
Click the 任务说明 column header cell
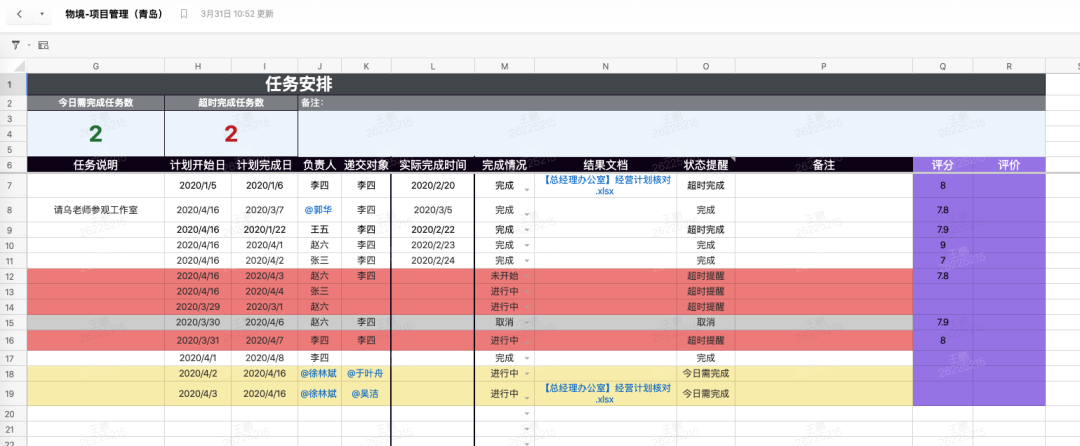click(x=95, y=165)
